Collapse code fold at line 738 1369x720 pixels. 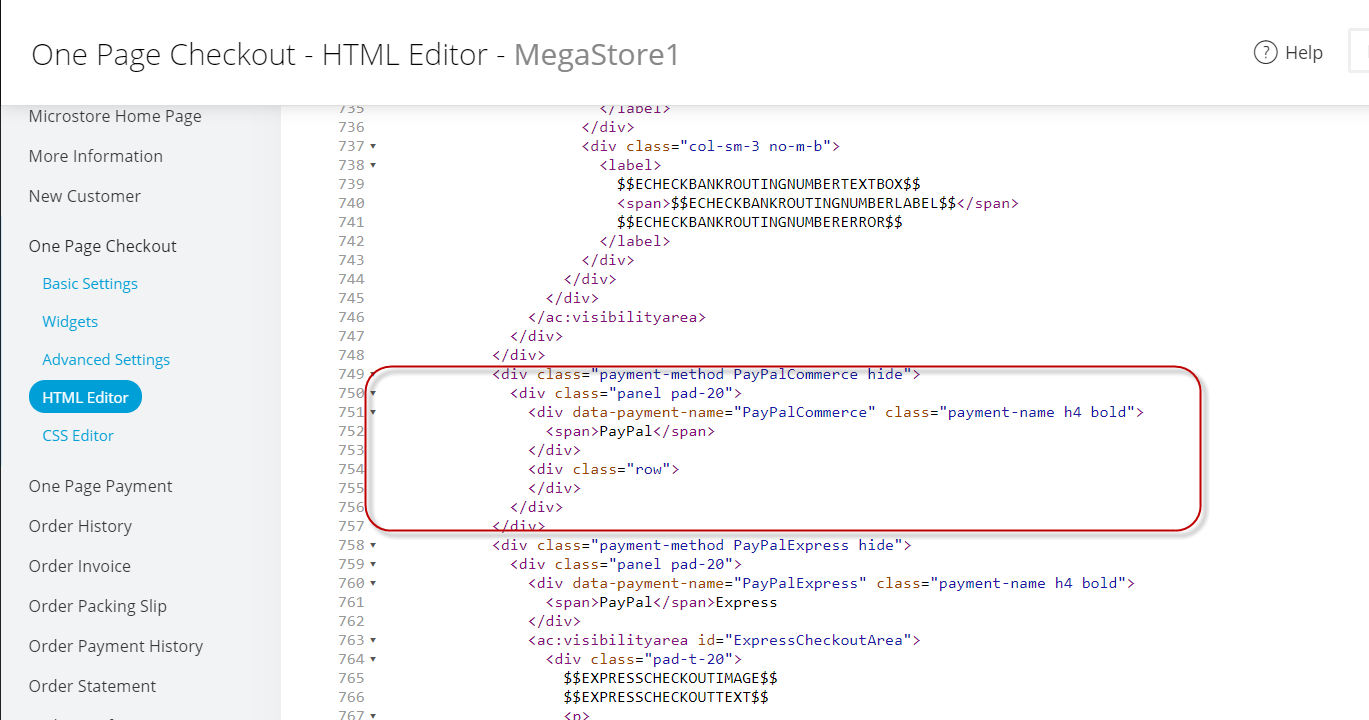click(373, 165)
